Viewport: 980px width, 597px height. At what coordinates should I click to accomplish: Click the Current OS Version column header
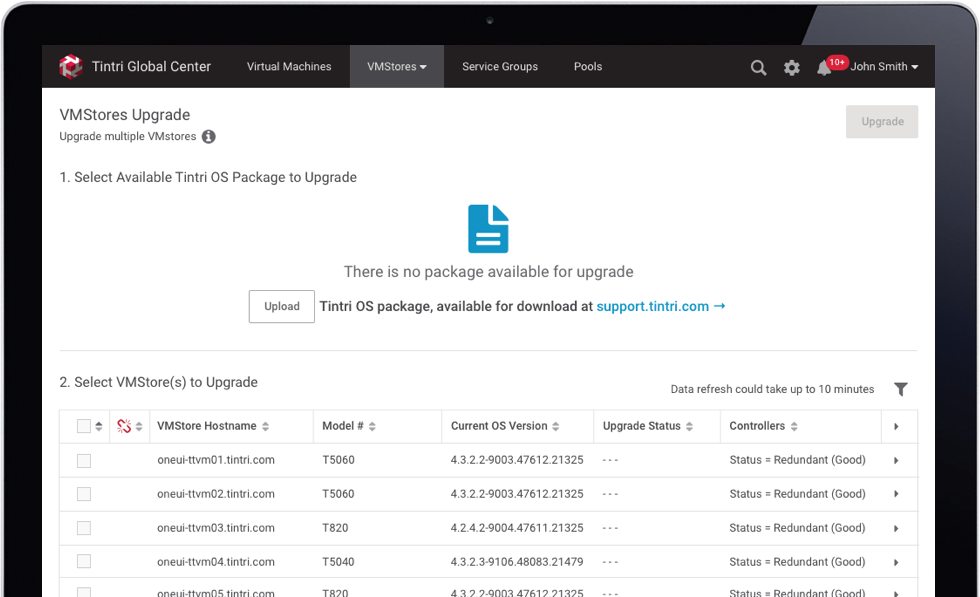coord(499,426)
